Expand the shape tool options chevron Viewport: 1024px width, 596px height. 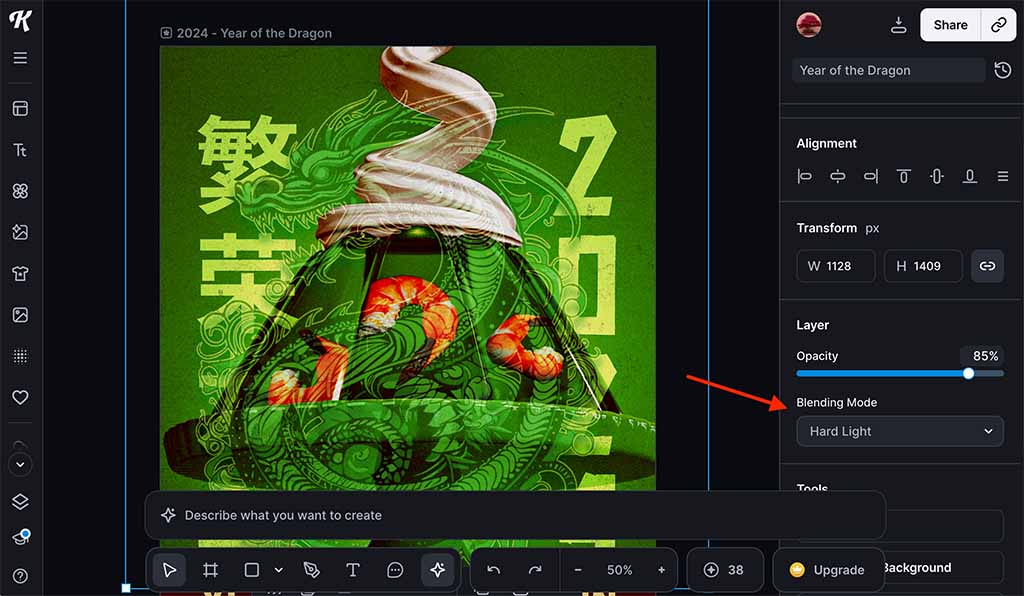point(278,570)
